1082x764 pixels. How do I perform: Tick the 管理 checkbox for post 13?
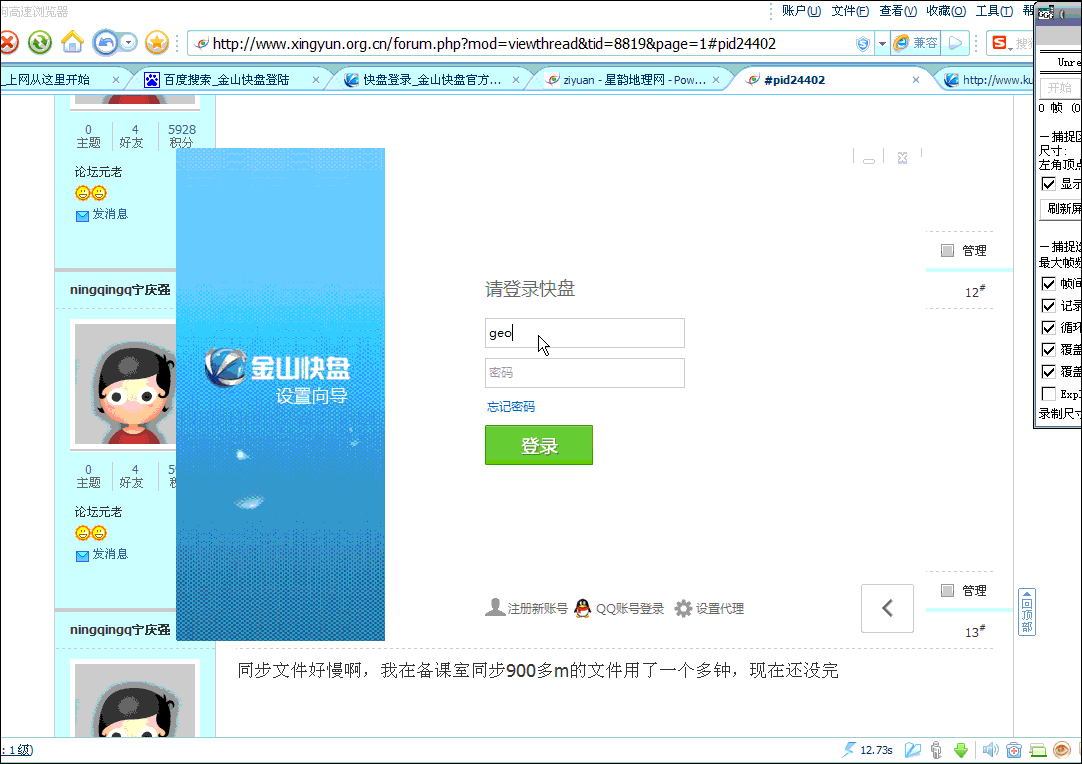pyautogui.click(x=947, y=590)
